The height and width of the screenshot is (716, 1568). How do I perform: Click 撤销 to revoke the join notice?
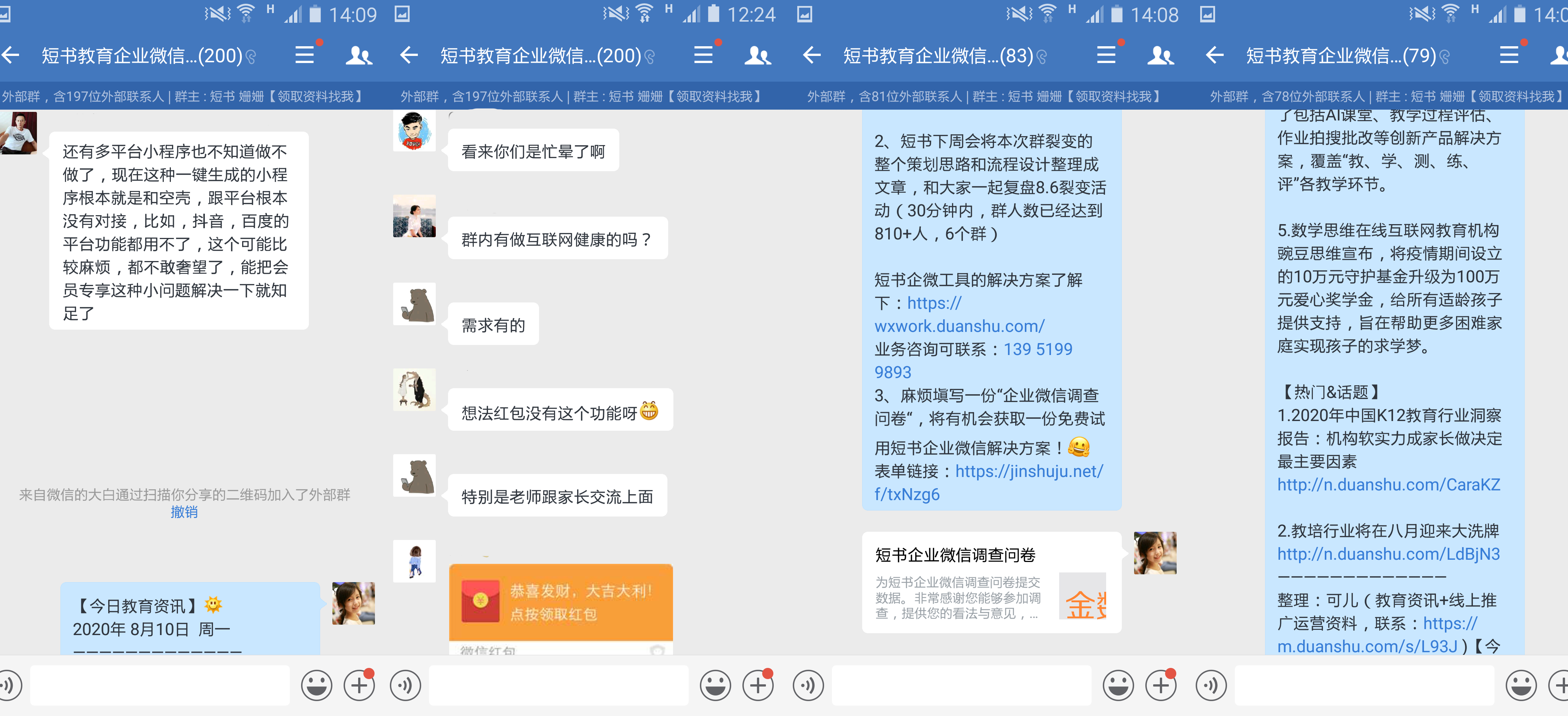(184, 512)
